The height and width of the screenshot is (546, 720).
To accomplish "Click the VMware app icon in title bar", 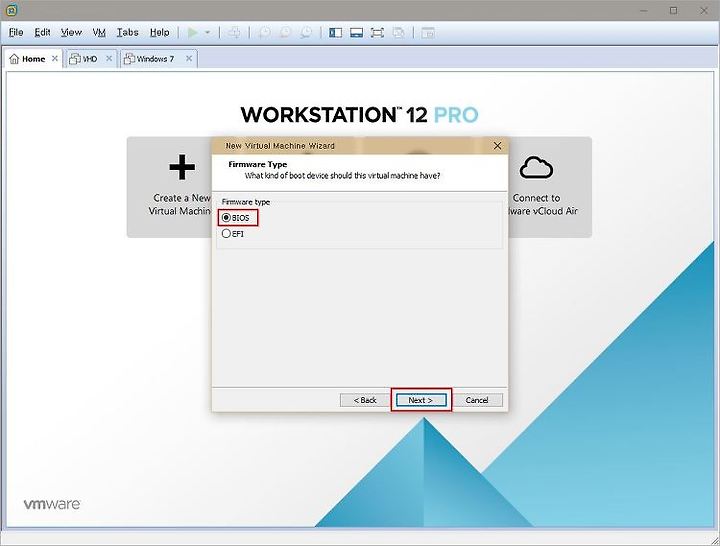I will 12,10.
